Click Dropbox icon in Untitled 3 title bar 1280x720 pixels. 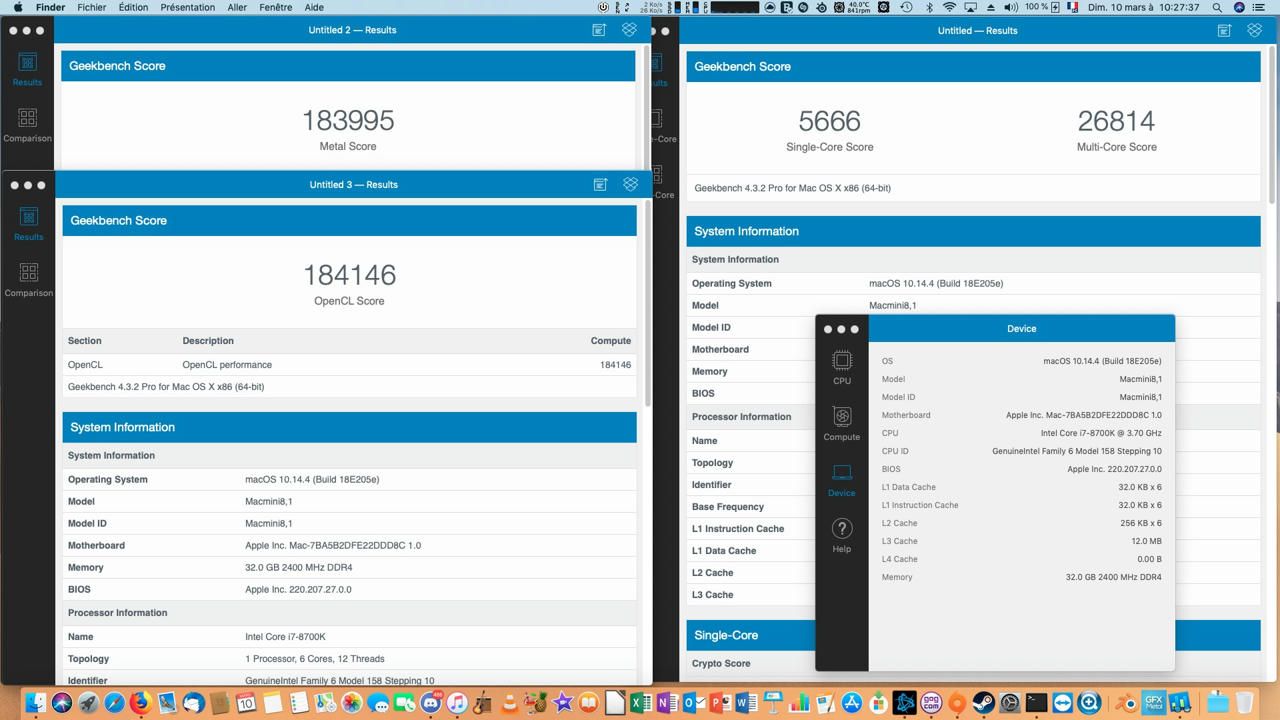(x=630, y=184)
